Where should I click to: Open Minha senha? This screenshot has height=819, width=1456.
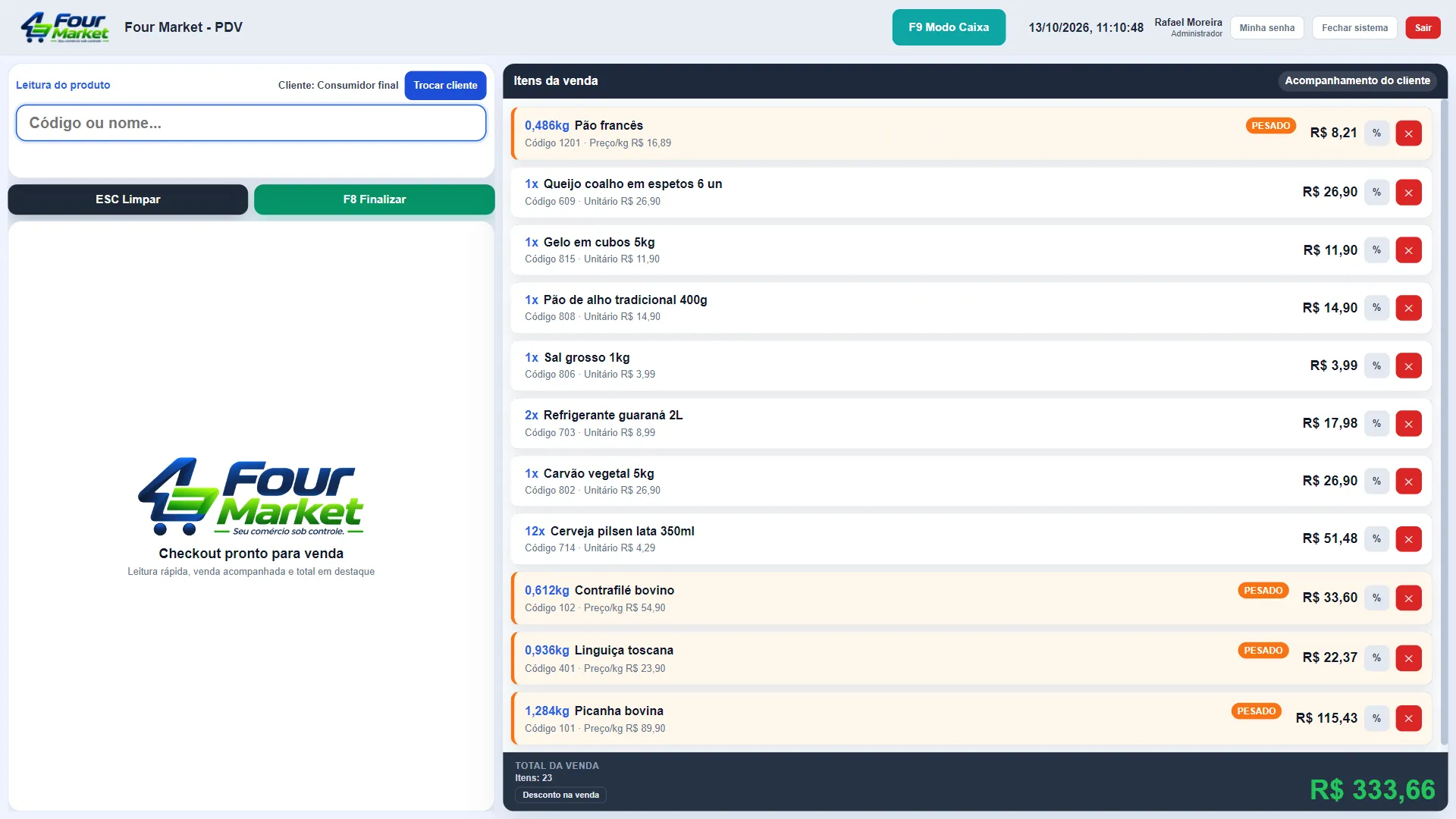(x=1266, y=28)
